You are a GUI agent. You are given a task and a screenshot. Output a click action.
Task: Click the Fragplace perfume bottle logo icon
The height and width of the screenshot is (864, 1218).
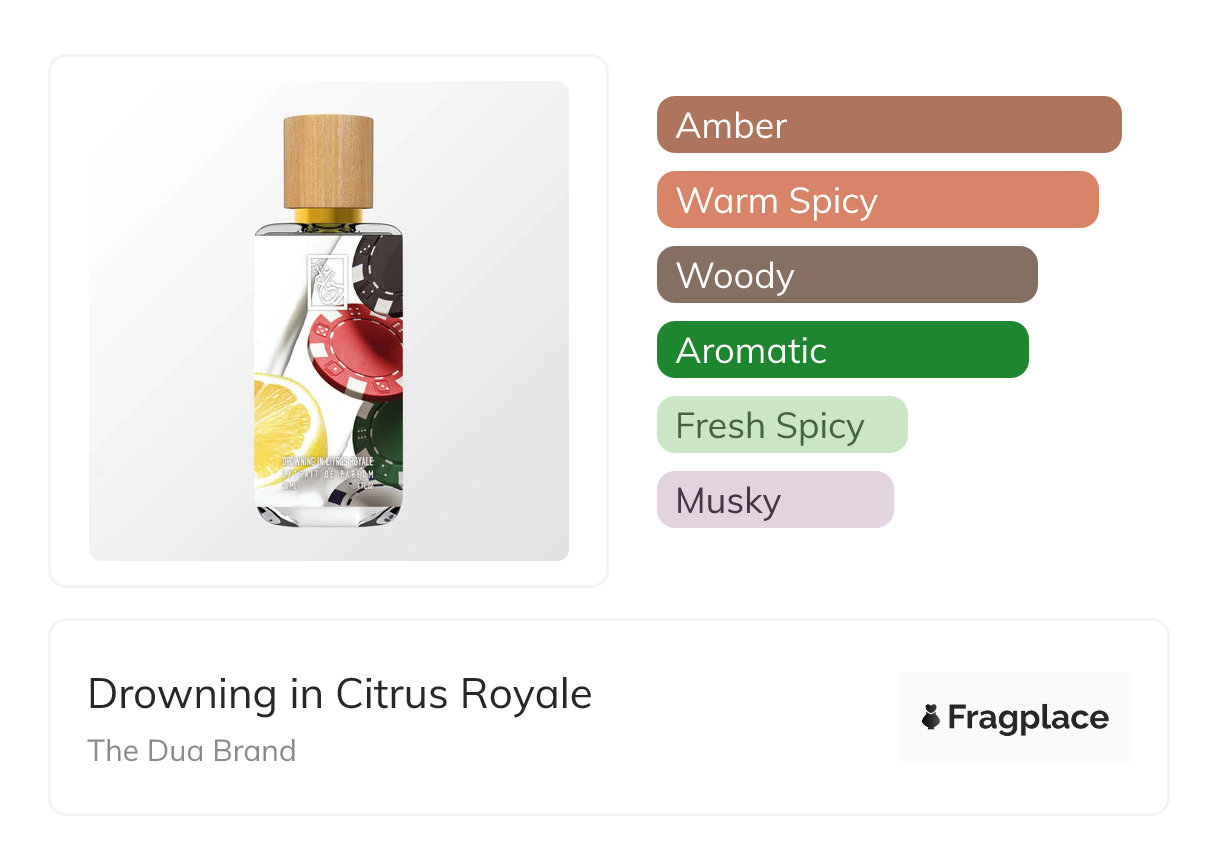coord(931,717)
